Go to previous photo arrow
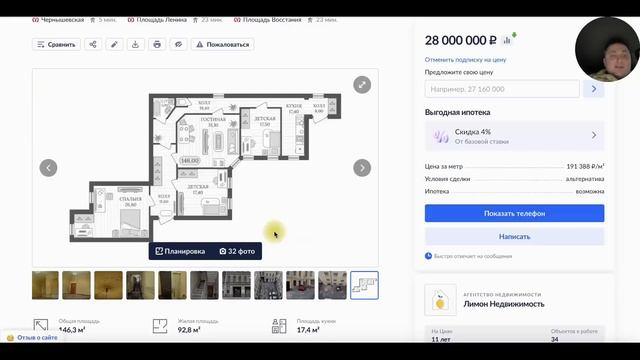640x360 pixels. (x=48, y=168)
